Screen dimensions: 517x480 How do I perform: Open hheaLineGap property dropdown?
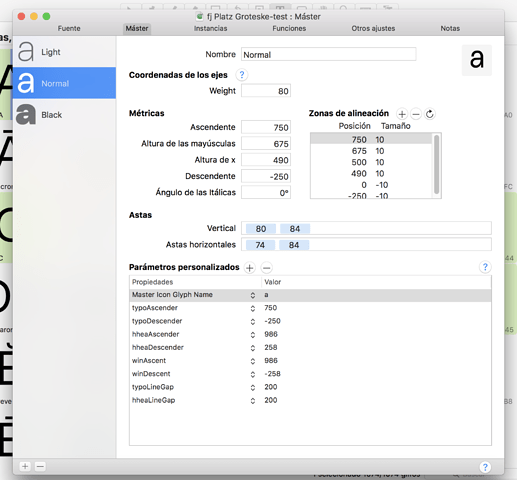coord(253,400)
